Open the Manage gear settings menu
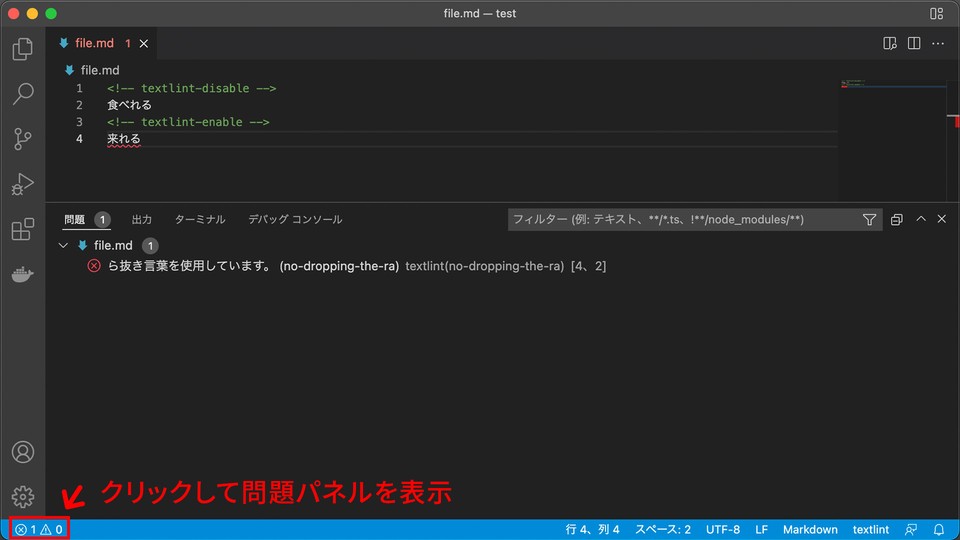 23,497
